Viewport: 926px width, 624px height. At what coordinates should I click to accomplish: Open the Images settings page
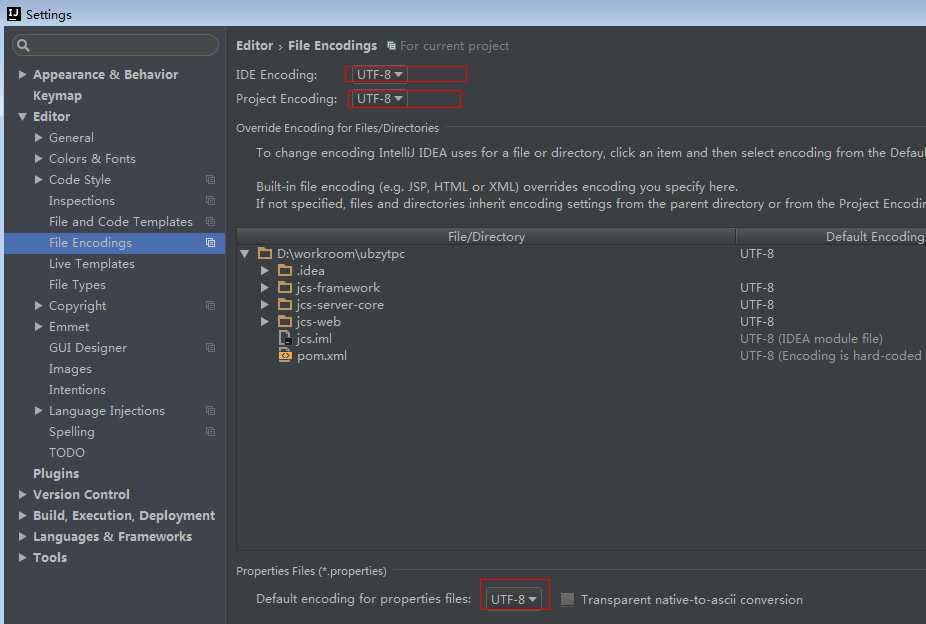click(x=70, y=369)
